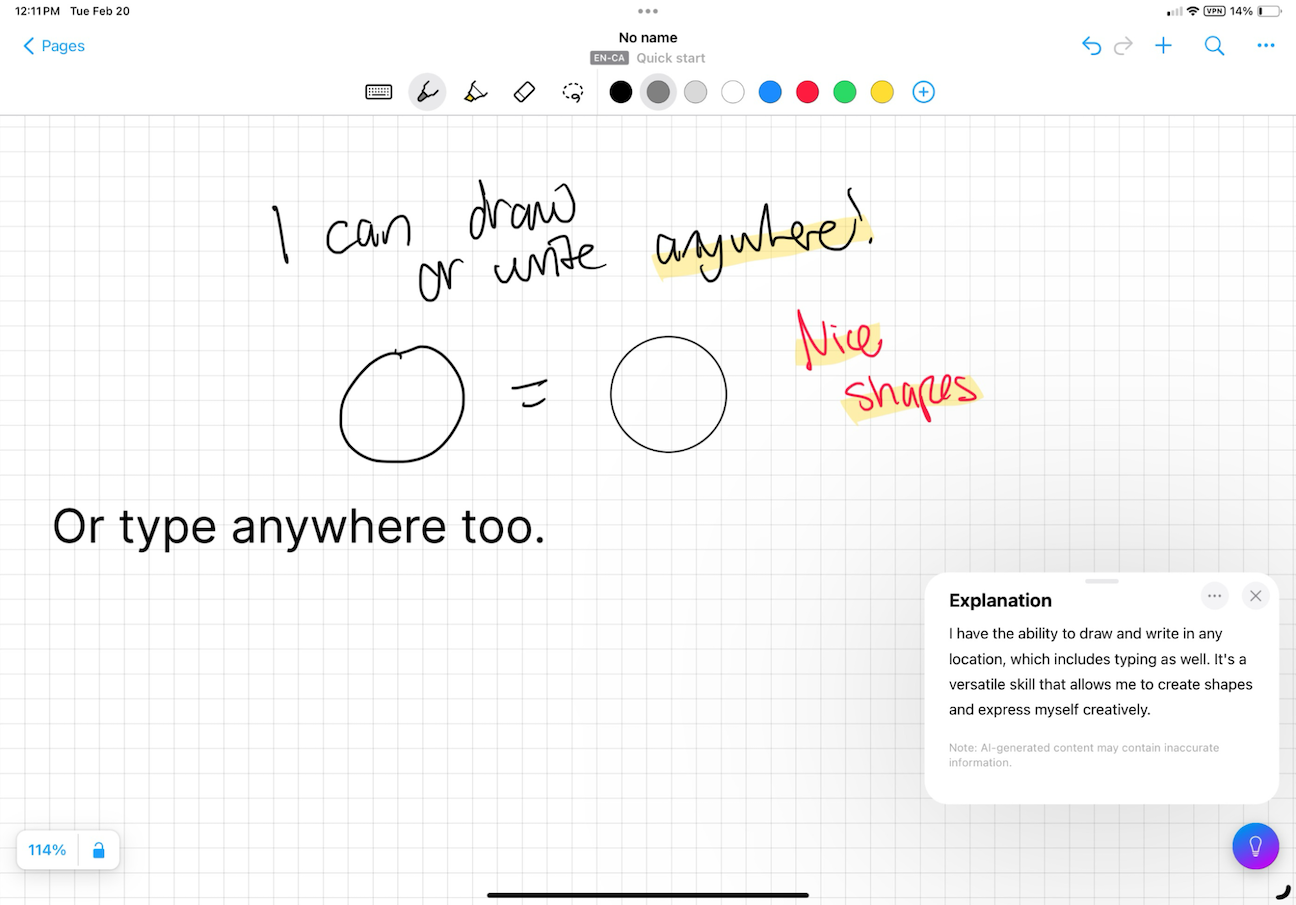The height and width of the screenshot is (905, 1296).
Task: Open Explanation panel options menu
Action: coord(1215,596)
